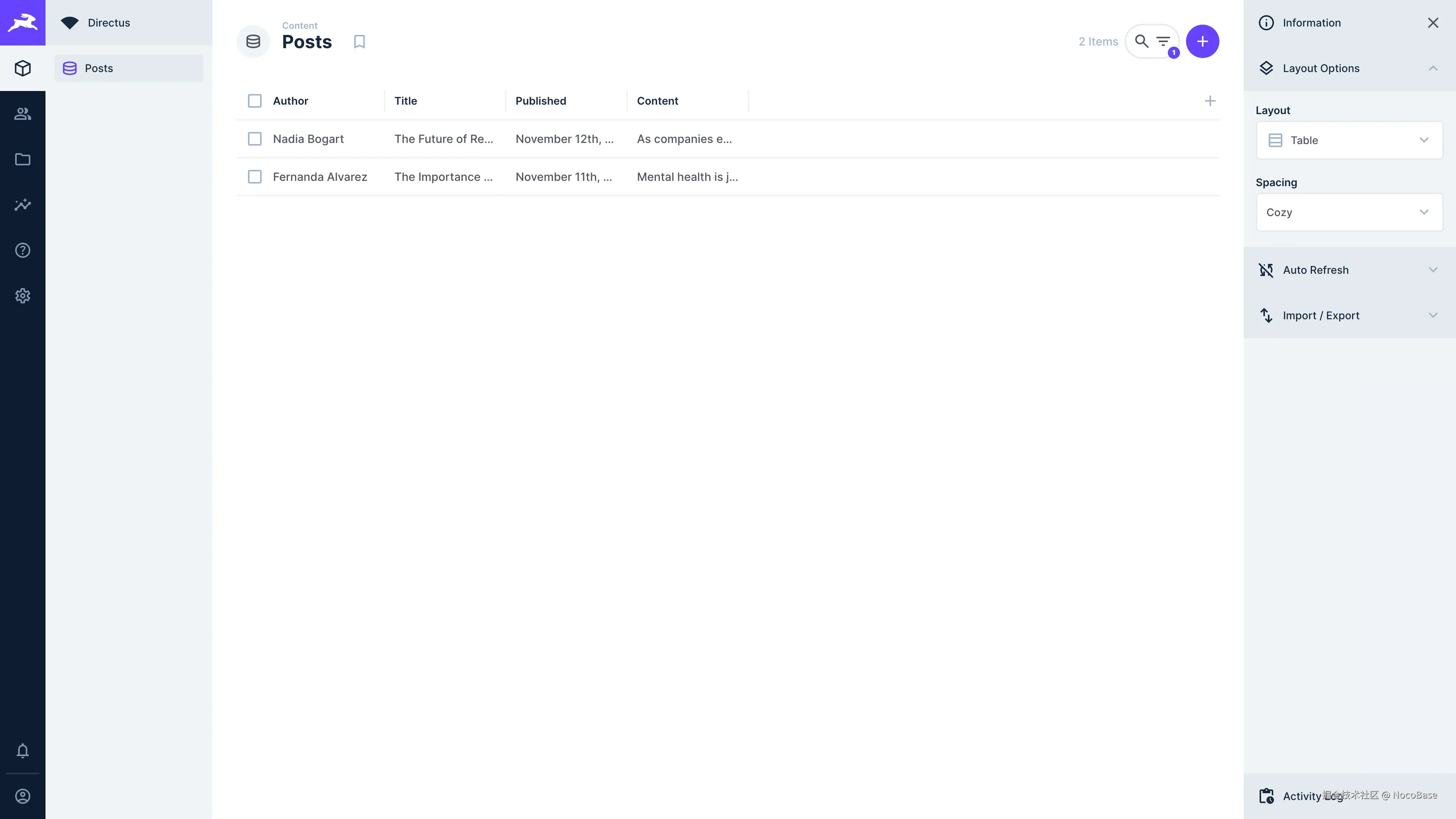This screenshot has height=819, width=1456.
Task: Click the add column plus icon
Action: click(1210, 101)
